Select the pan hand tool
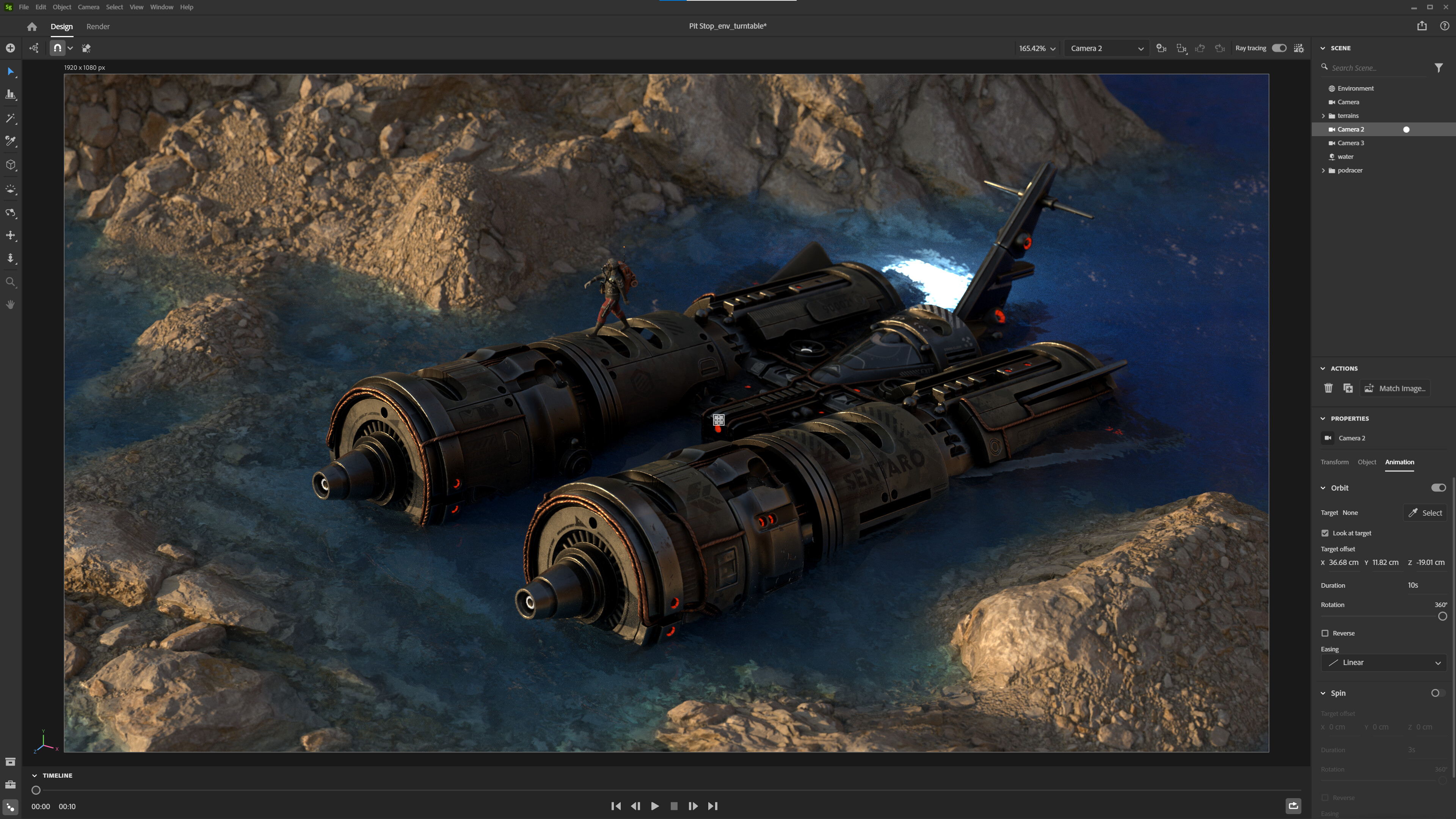The height and width of the screenshot is (819, 1456). click(x=10, y=304)
